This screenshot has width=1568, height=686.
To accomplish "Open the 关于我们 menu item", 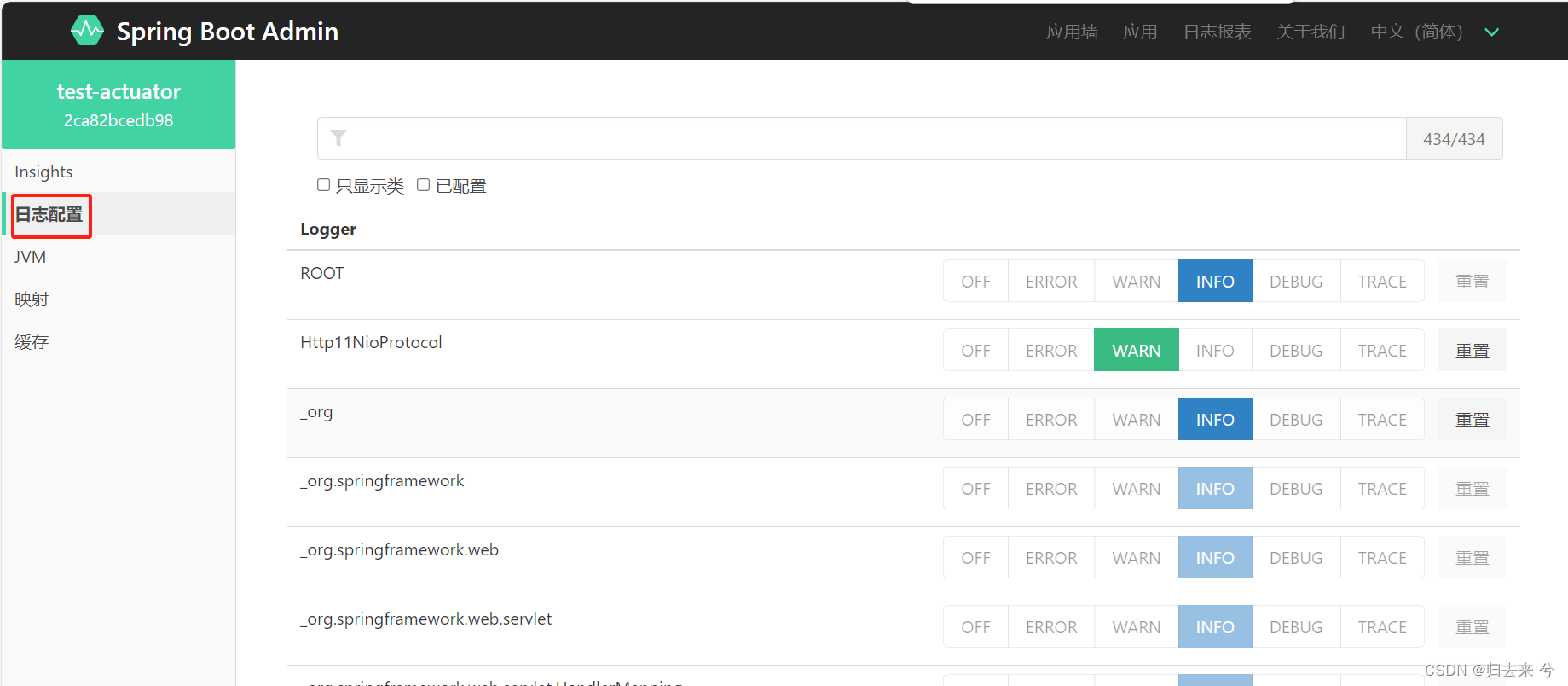I will (1311, 32).
